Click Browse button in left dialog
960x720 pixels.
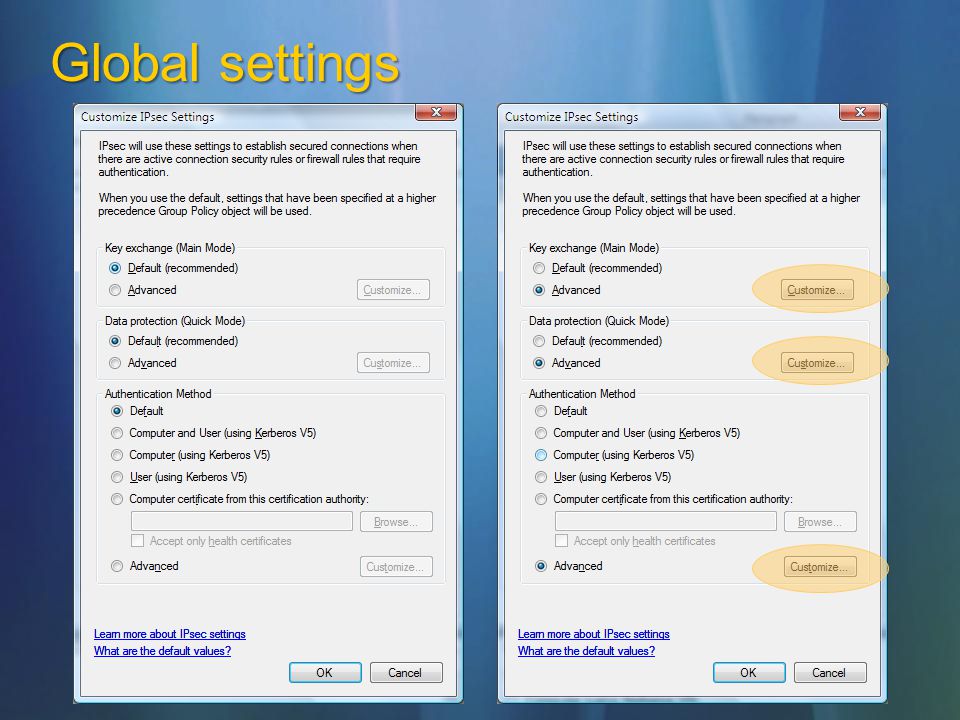point(396,522)
